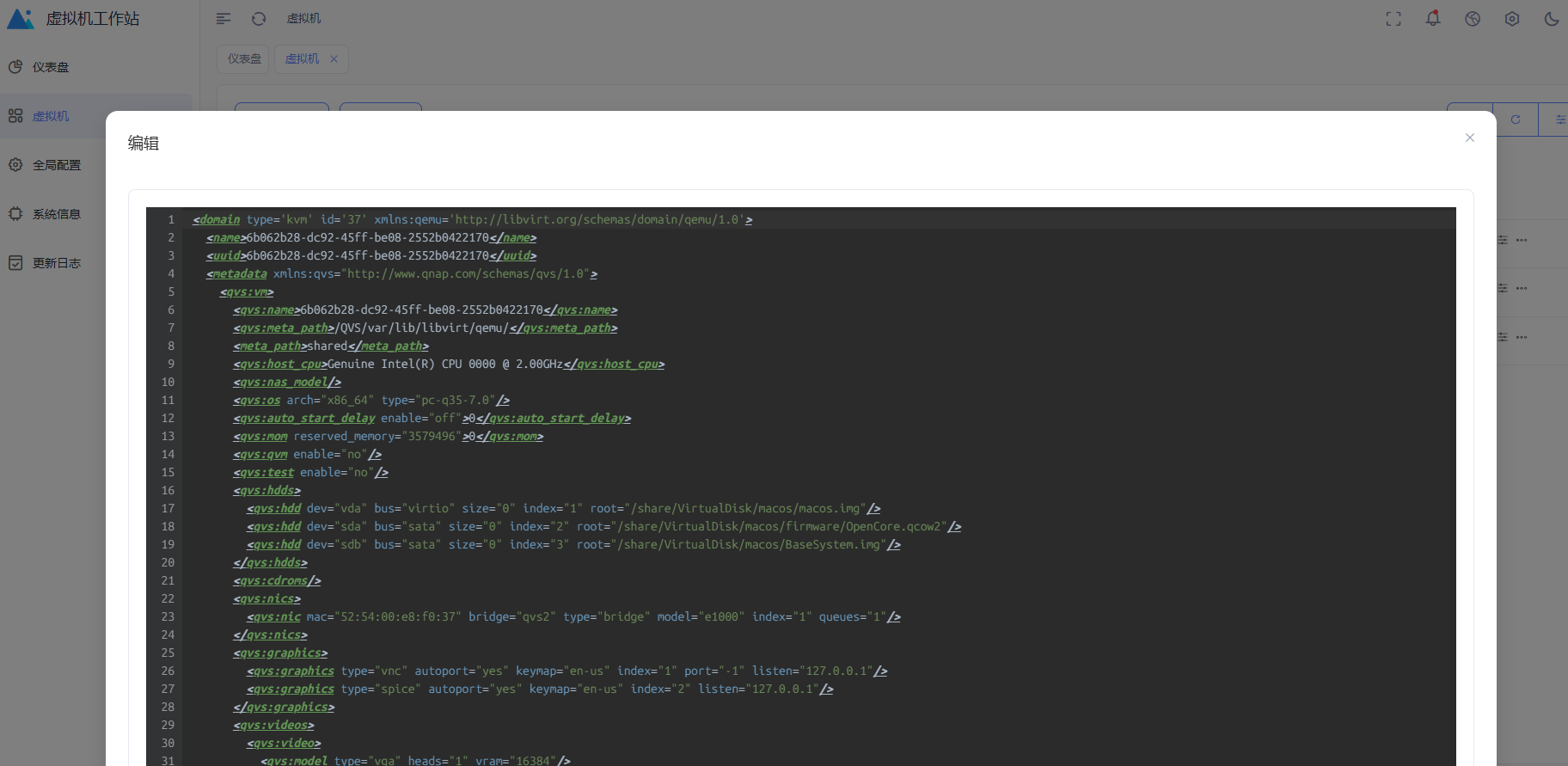Click the page reload icon beside breadcrumb
The height and width of the screenshot is (766, 1568).
coord(259,19)
